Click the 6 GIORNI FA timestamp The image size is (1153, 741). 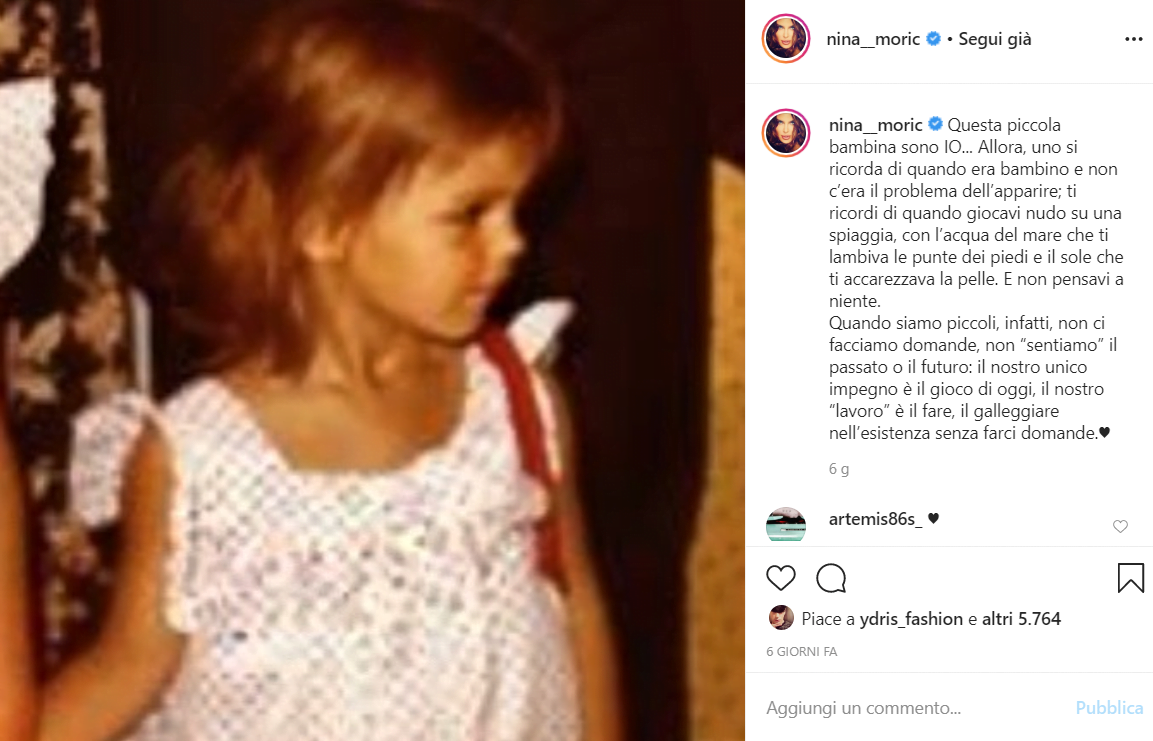coord(802,651)
